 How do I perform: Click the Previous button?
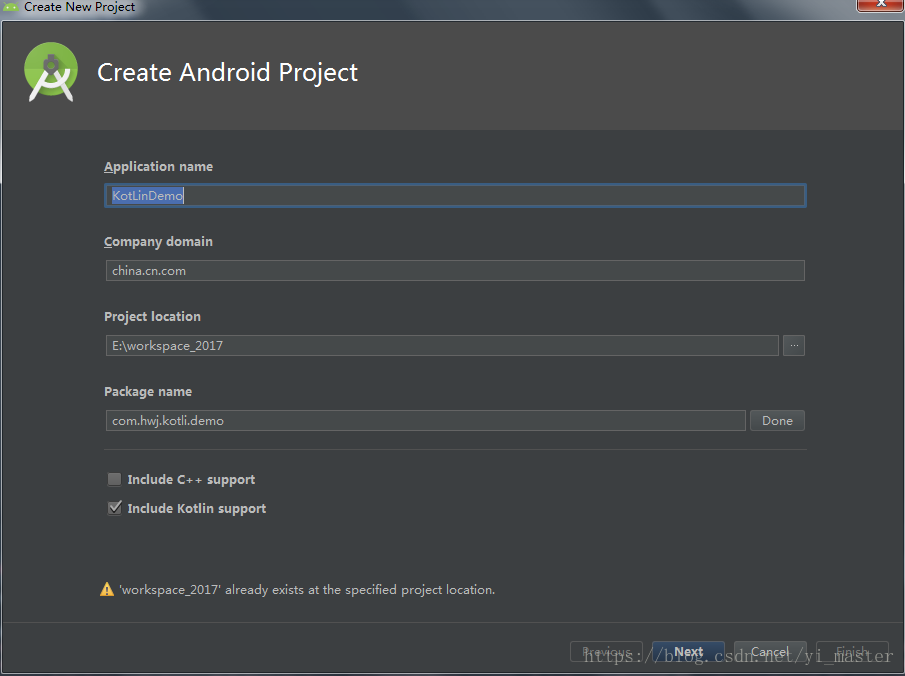point(607,652)
